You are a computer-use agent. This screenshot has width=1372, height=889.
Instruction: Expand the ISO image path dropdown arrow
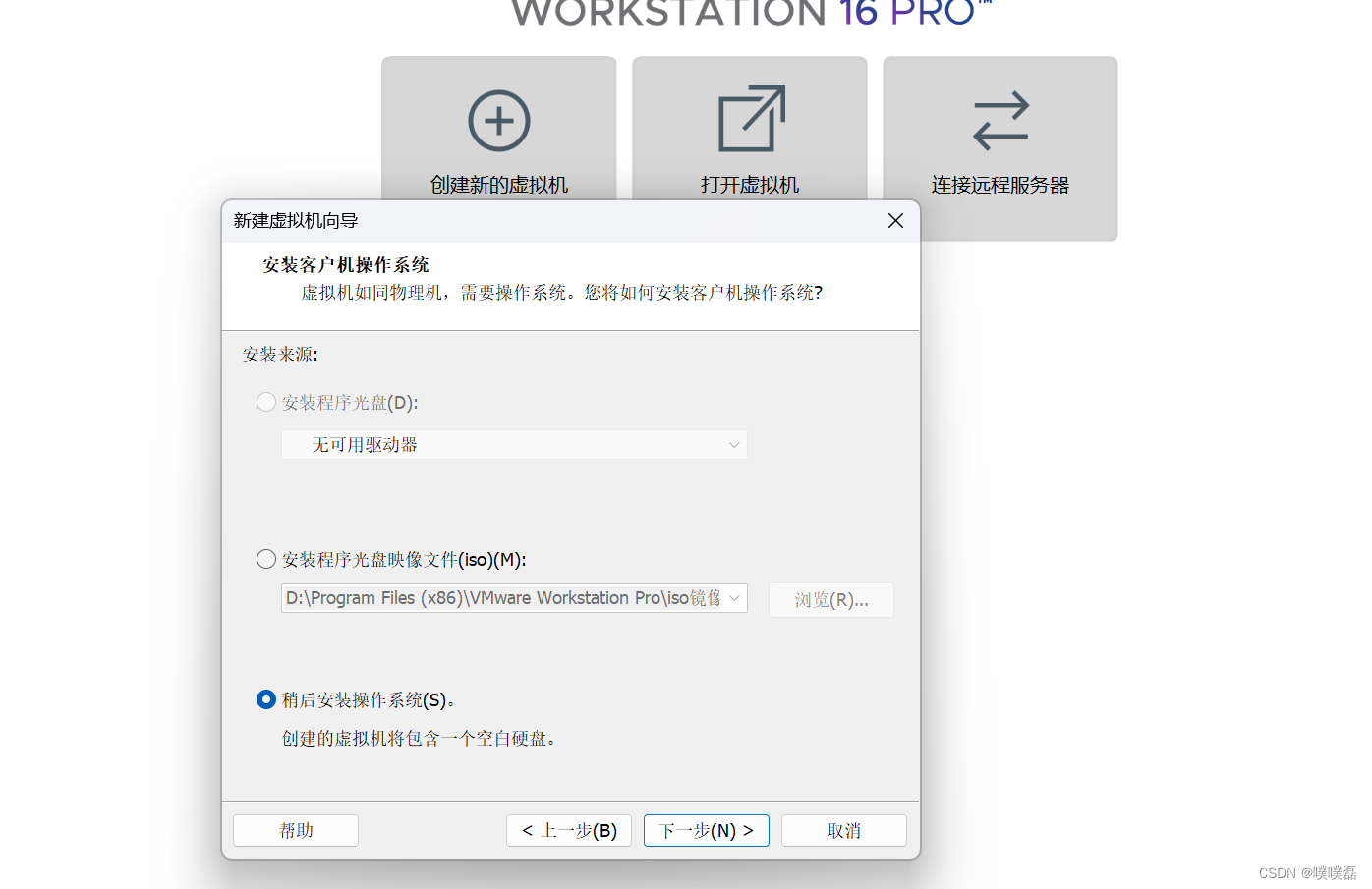(x=734, y=598)
